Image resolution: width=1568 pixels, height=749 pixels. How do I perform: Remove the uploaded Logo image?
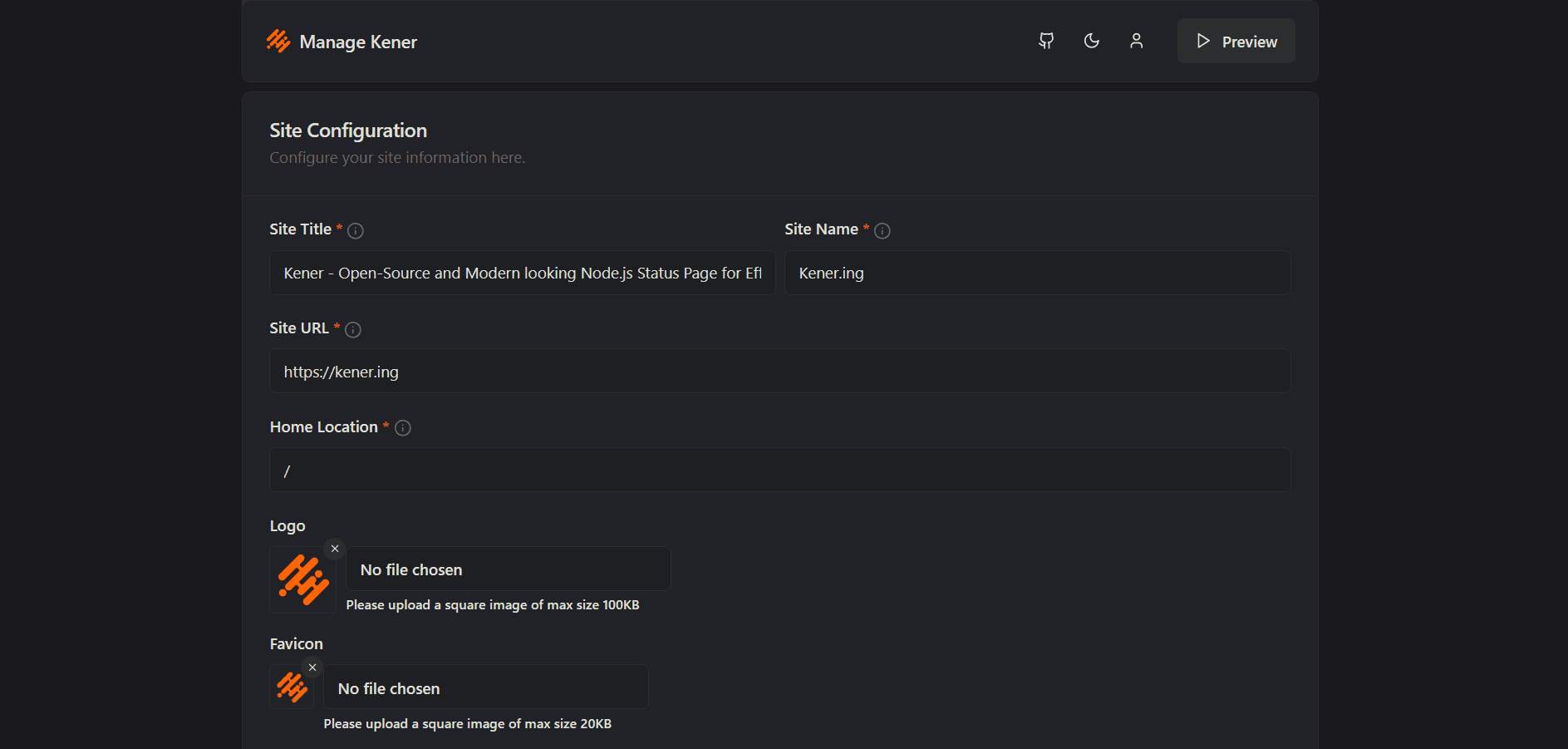pyautogui.click(x=335, y=549)
